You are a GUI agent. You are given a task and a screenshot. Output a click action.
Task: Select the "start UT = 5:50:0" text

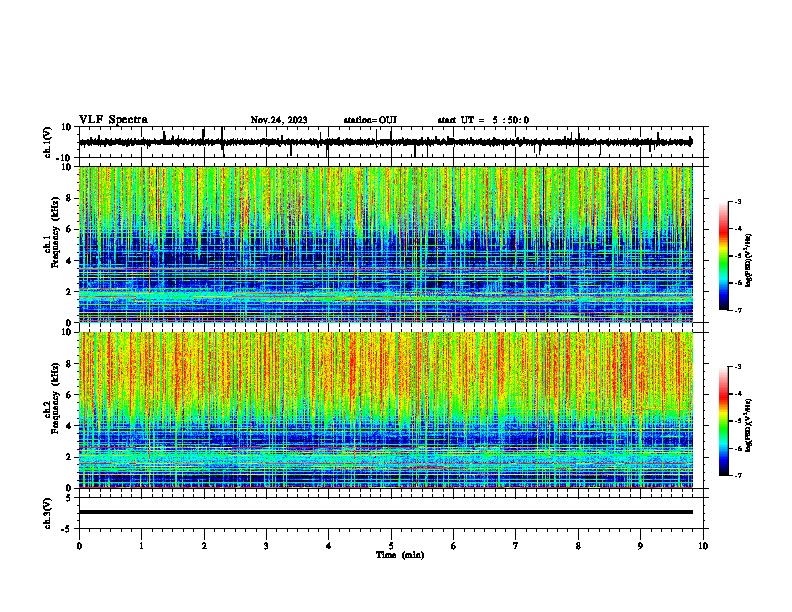483,120
